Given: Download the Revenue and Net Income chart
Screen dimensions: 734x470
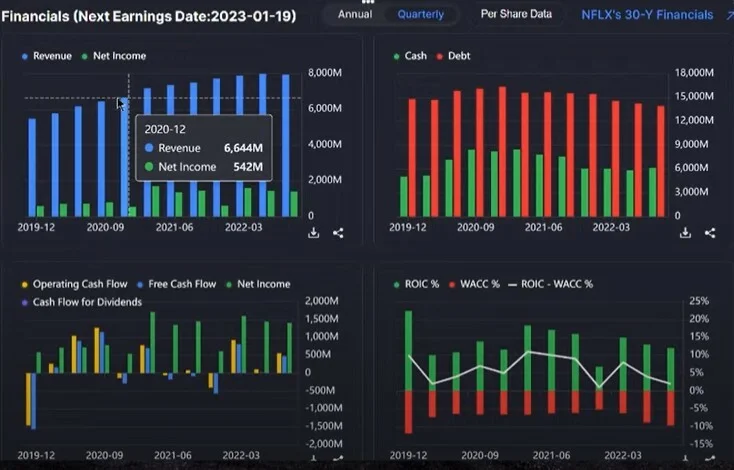Looking at the screenshot, I should [314, 233].
